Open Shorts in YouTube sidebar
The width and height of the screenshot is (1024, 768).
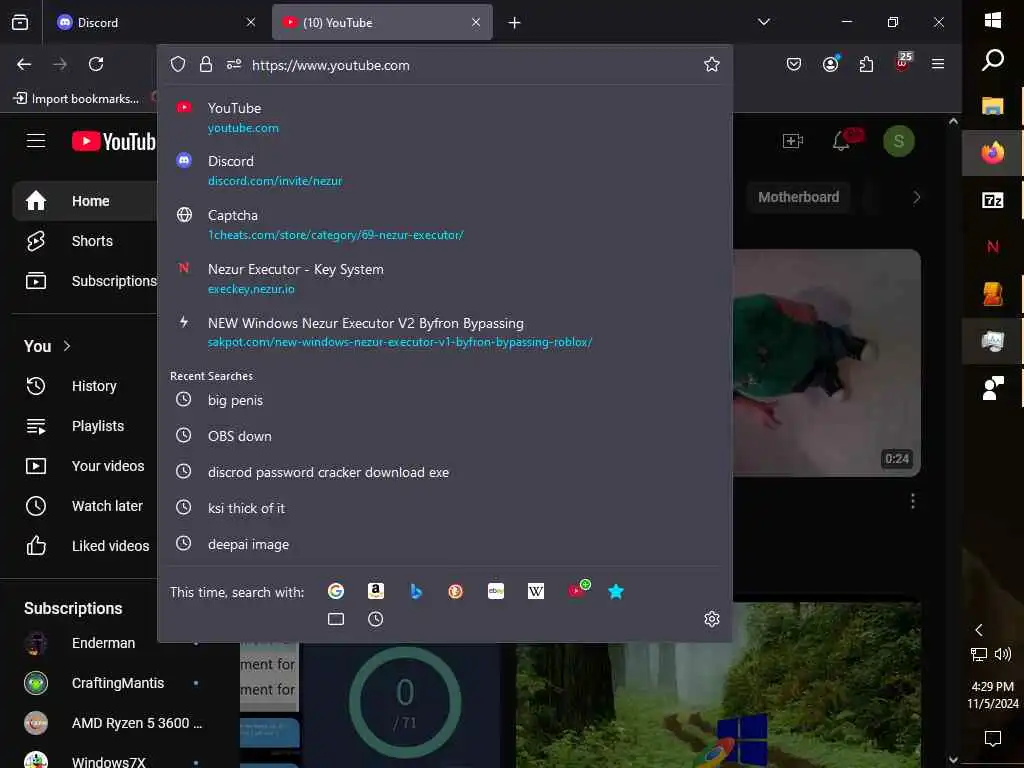tap(85, 241)
